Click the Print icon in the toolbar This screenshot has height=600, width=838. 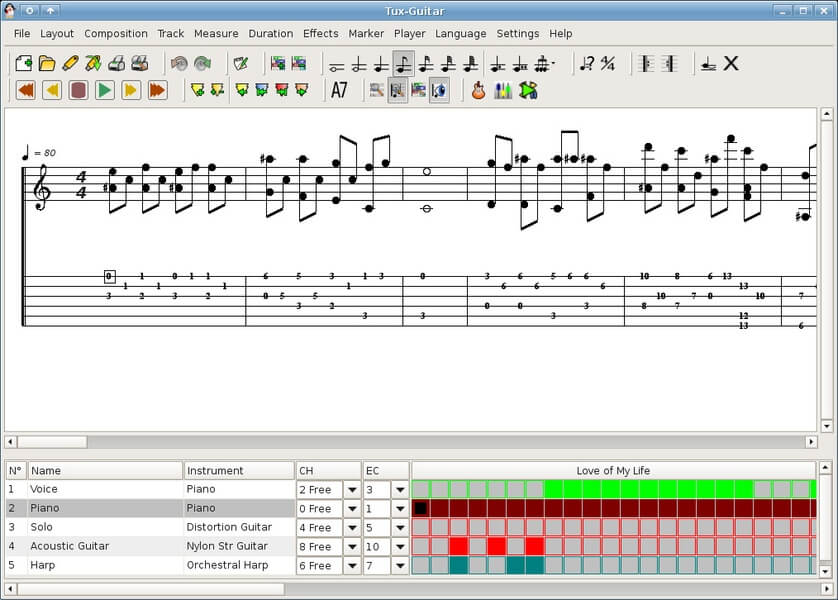117,64
